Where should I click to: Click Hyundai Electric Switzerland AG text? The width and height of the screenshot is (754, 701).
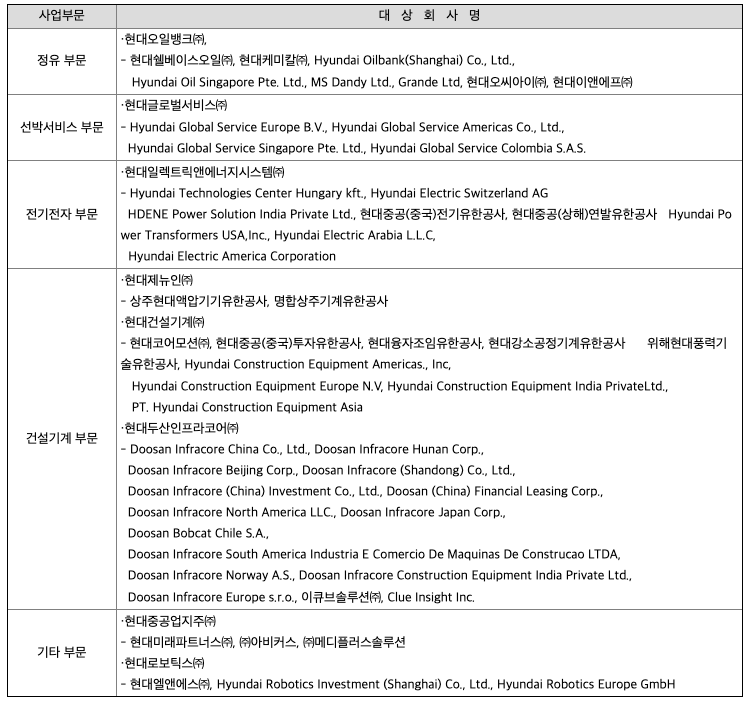point(459,193)
